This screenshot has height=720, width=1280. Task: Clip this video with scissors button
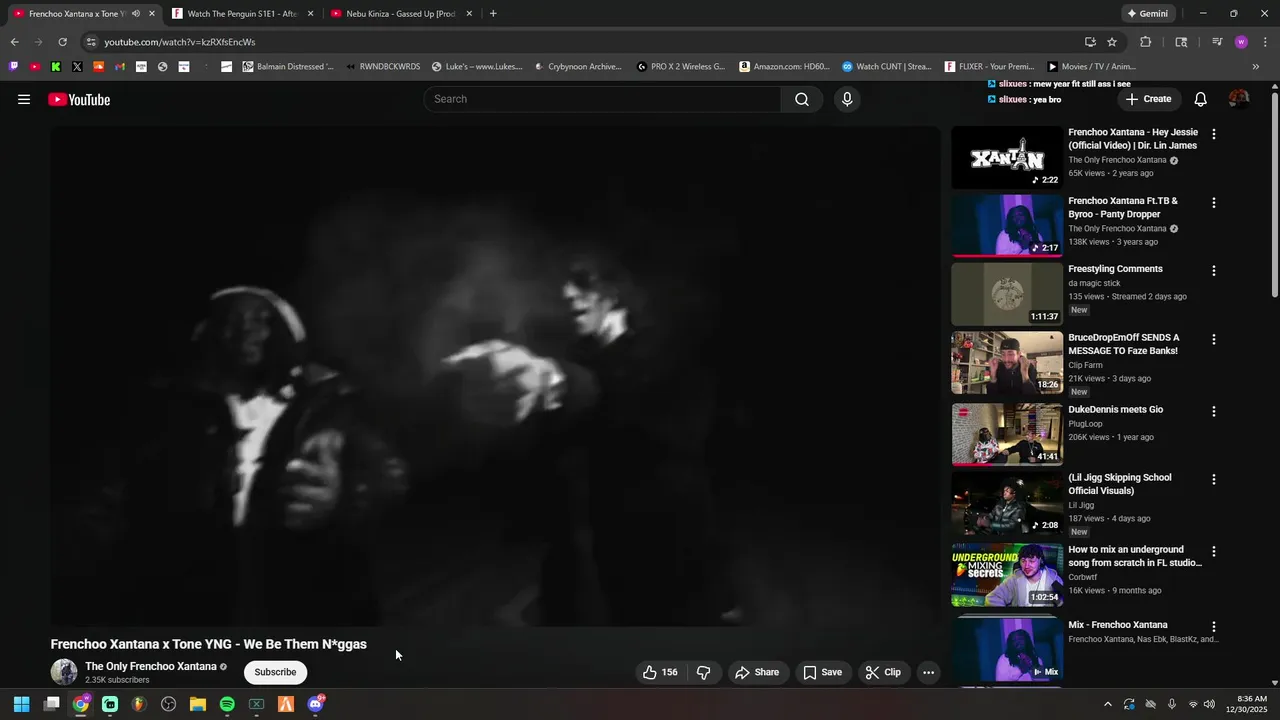tap(883, 672)
